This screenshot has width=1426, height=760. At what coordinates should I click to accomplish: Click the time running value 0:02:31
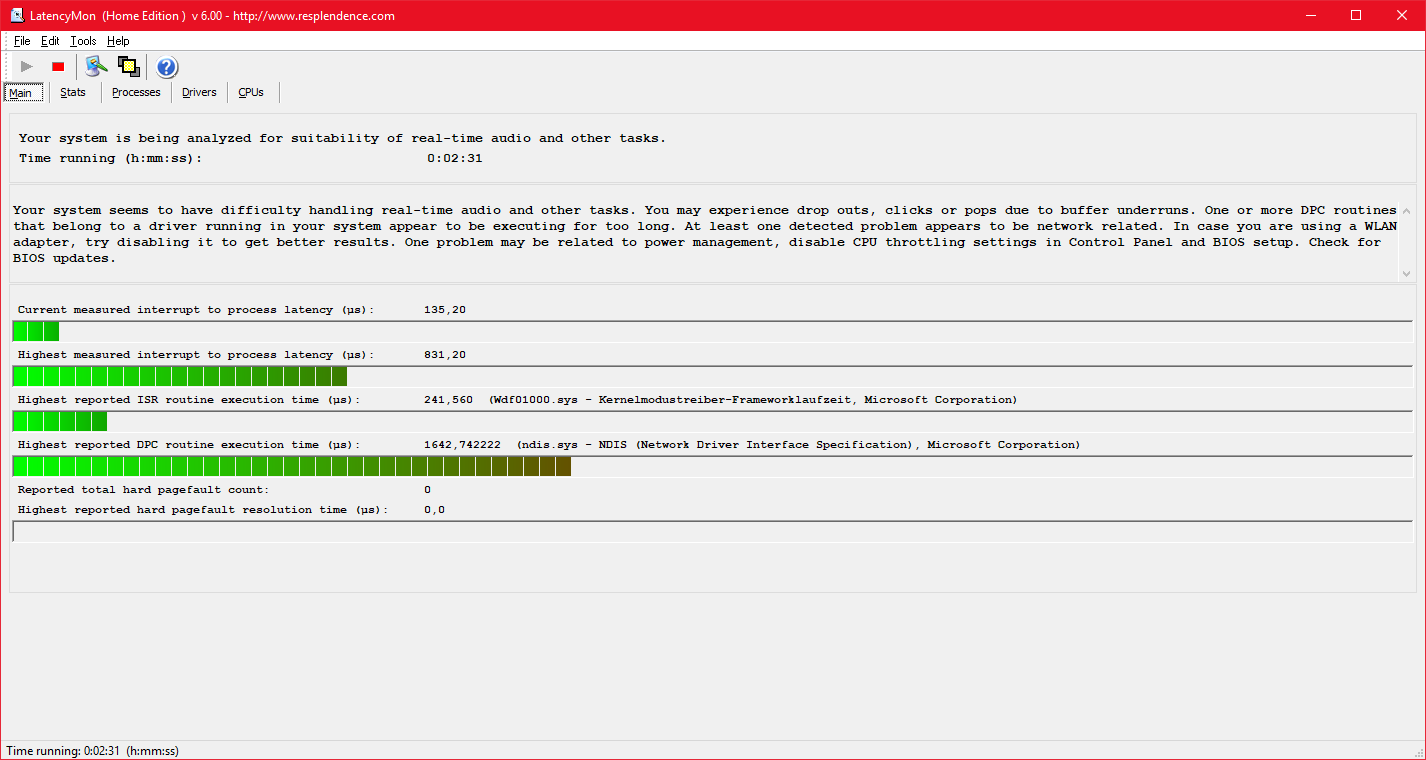tap(455, 158)
